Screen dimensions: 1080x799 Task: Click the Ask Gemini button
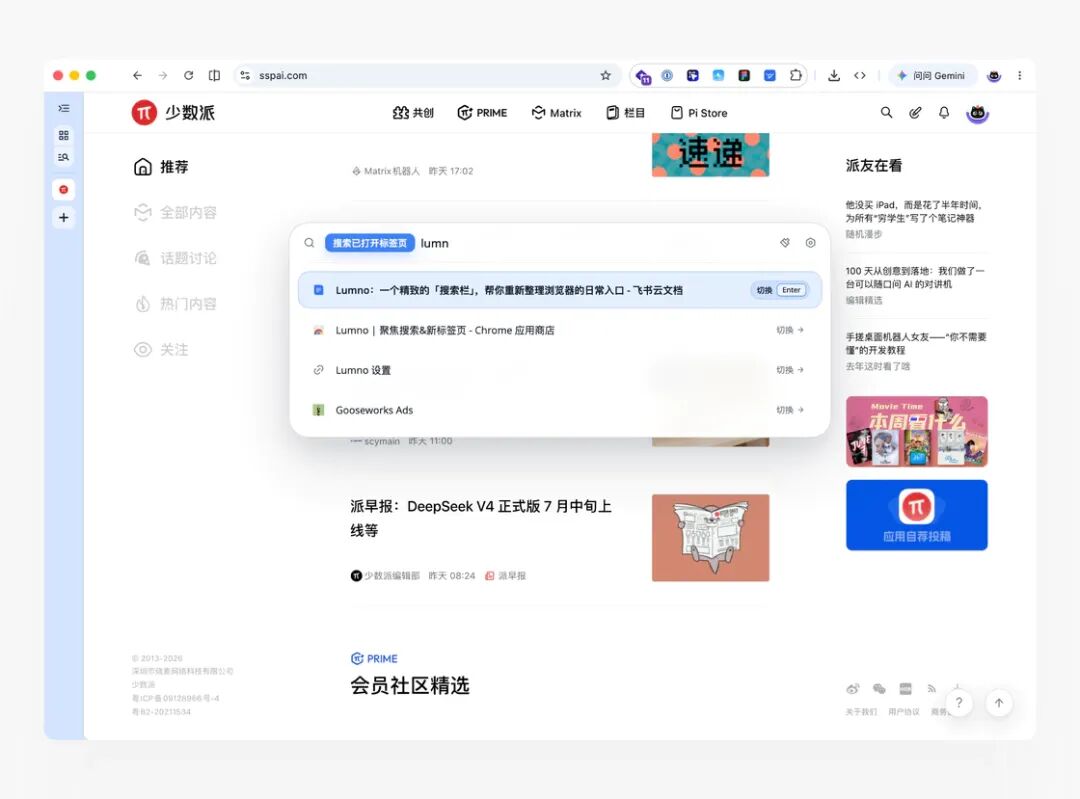click(933, 76)
